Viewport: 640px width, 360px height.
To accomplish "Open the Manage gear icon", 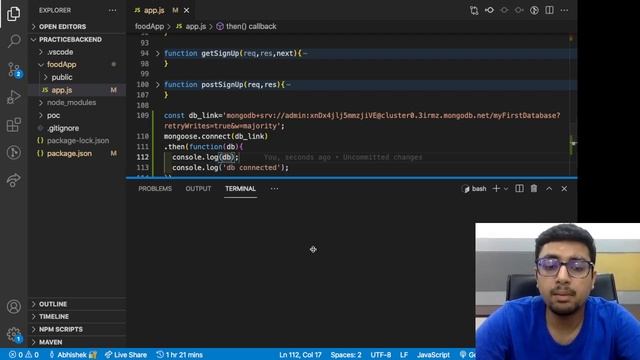I will (13, 335).
